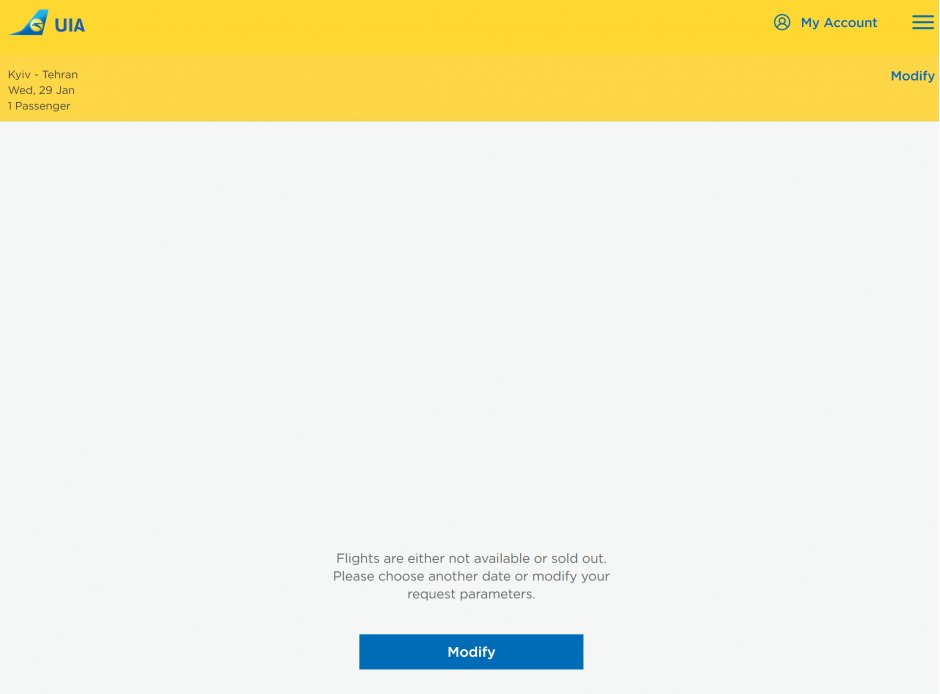Select the Kyiv - Tehran route text
The width and height of the screenshot is (940, 694).
tap(43, 74)
